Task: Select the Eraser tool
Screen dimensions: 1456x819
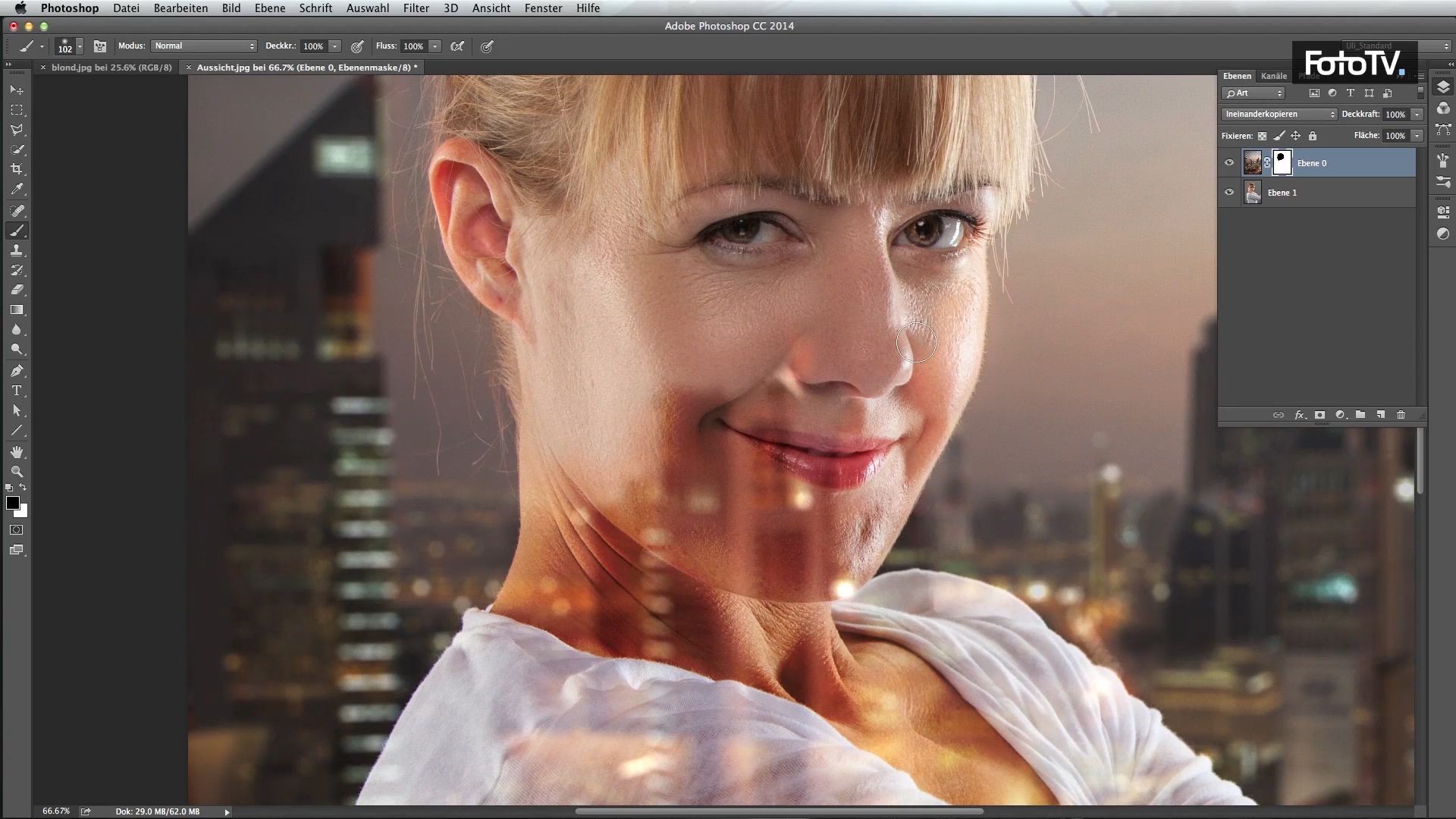Action: (17, 290)
